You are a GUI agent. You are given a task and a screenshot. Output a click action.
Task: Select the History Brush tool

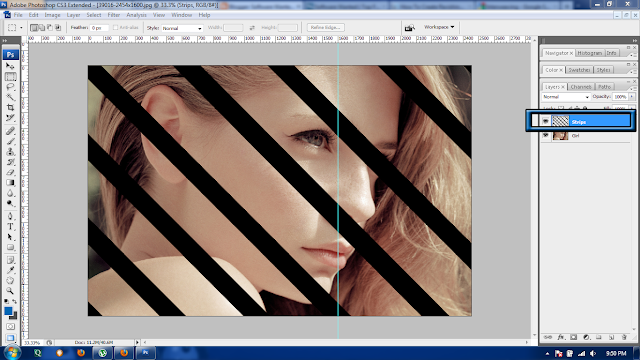10,162
